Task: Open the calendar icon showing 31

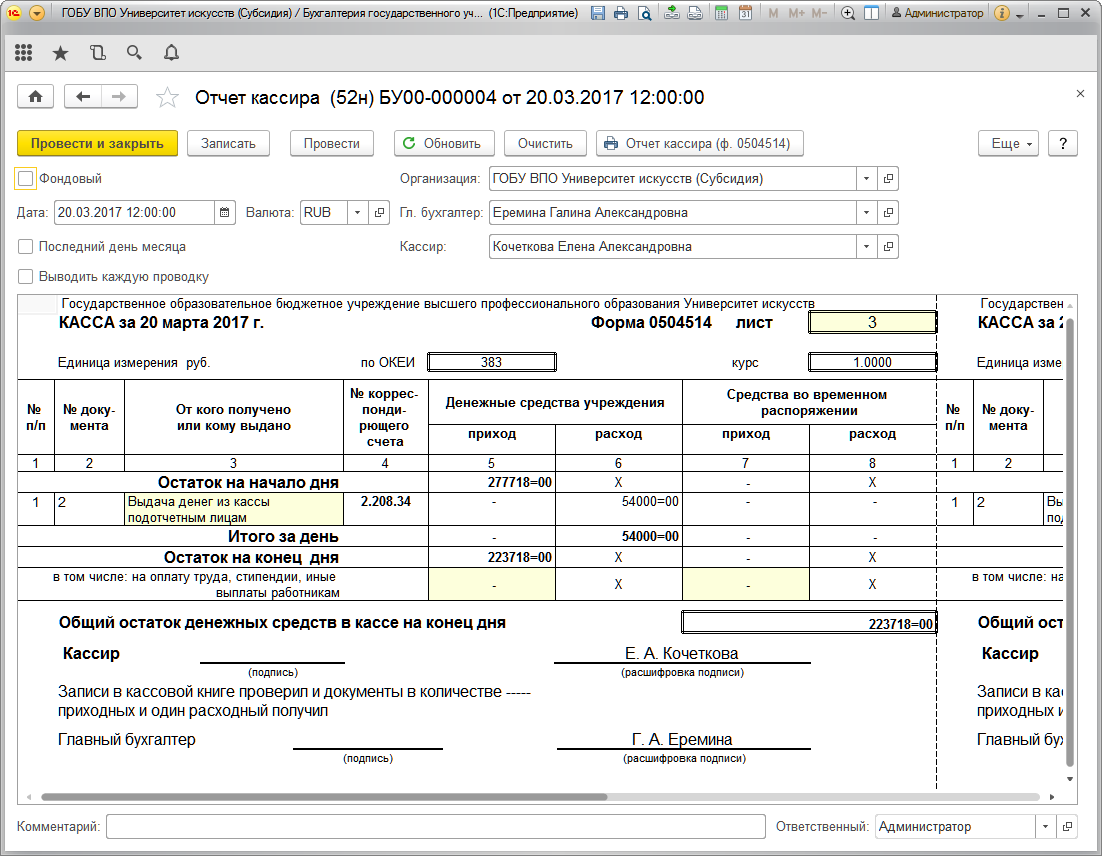Action: [x=745, y=13]
